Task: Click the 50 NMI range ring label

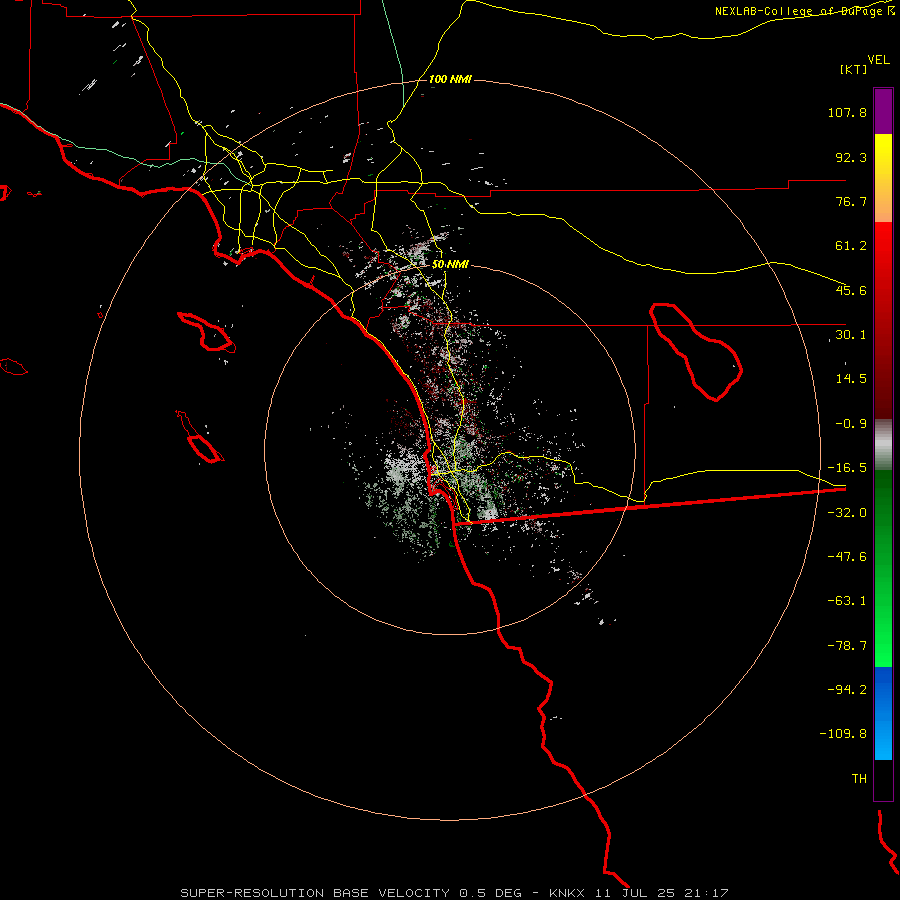Action: coord(450,264)
